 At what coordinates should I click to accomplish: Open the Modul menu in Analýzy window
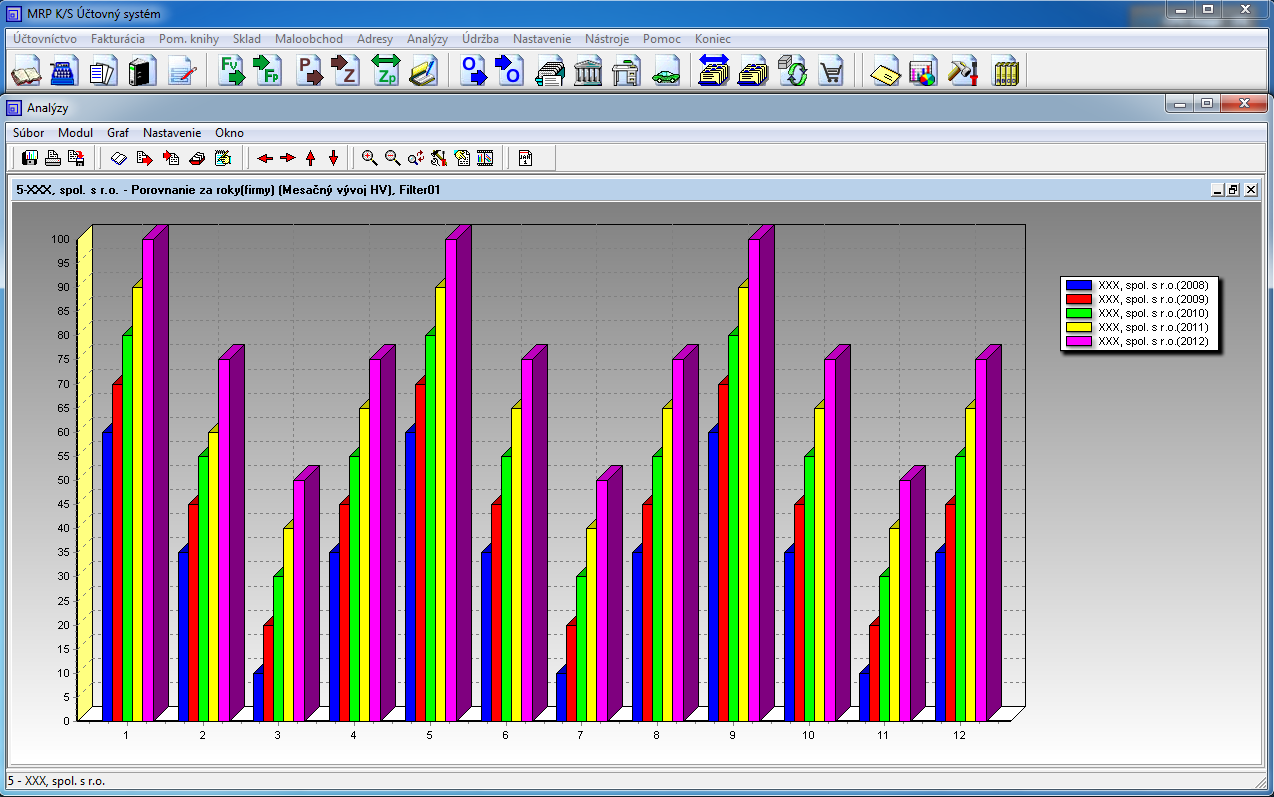[75, 133]
